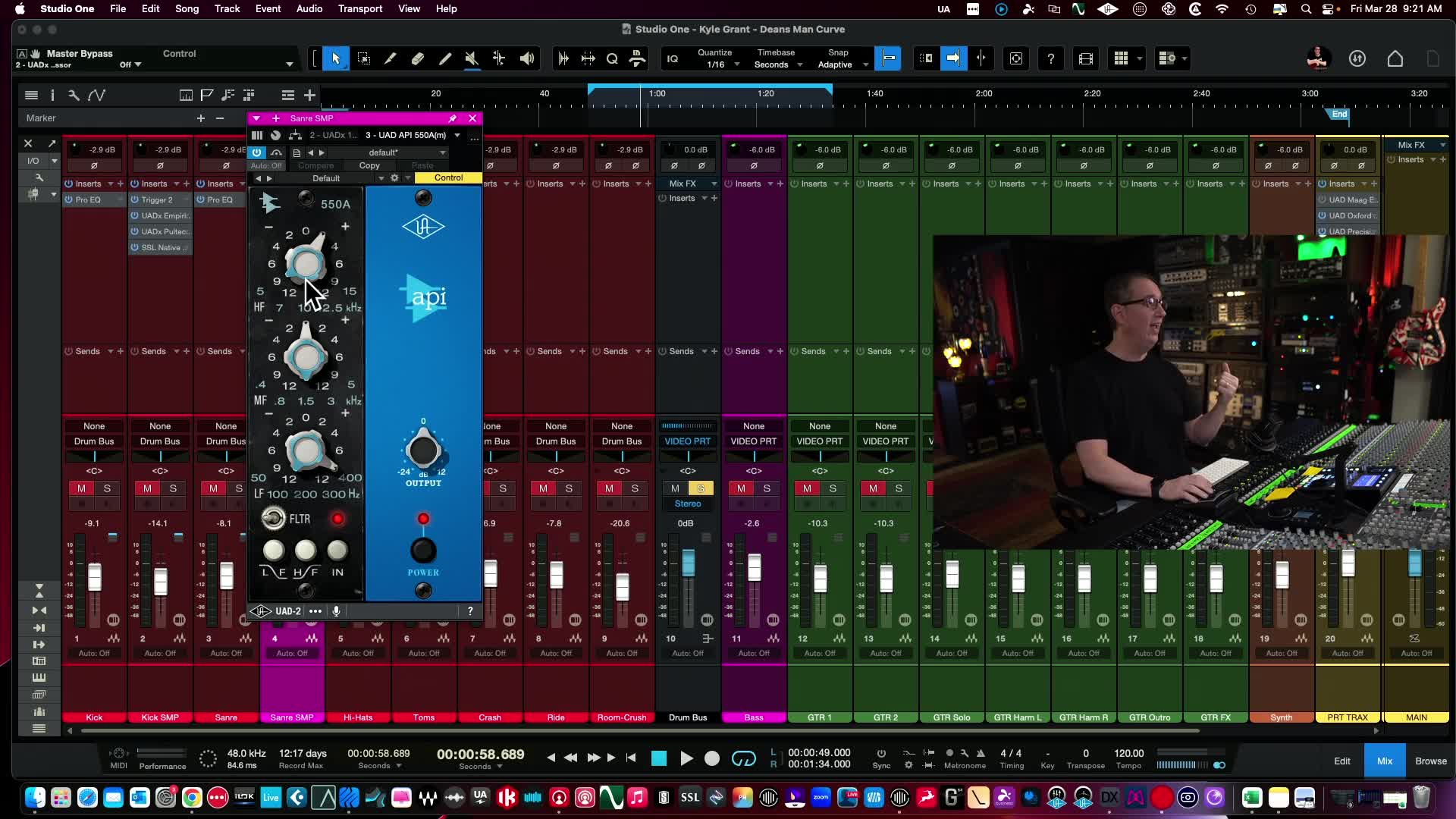
Task: Select the Bend tool
Action: pos(499,58)
